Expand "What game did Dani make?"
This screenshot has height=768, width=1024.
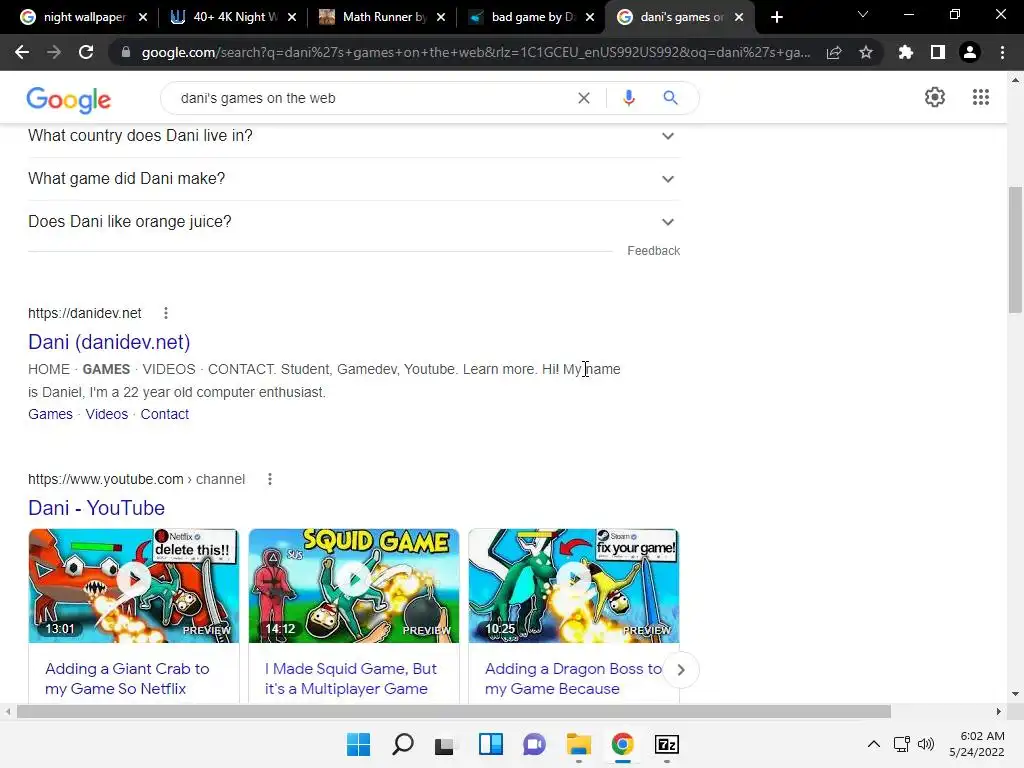(354, 179)
